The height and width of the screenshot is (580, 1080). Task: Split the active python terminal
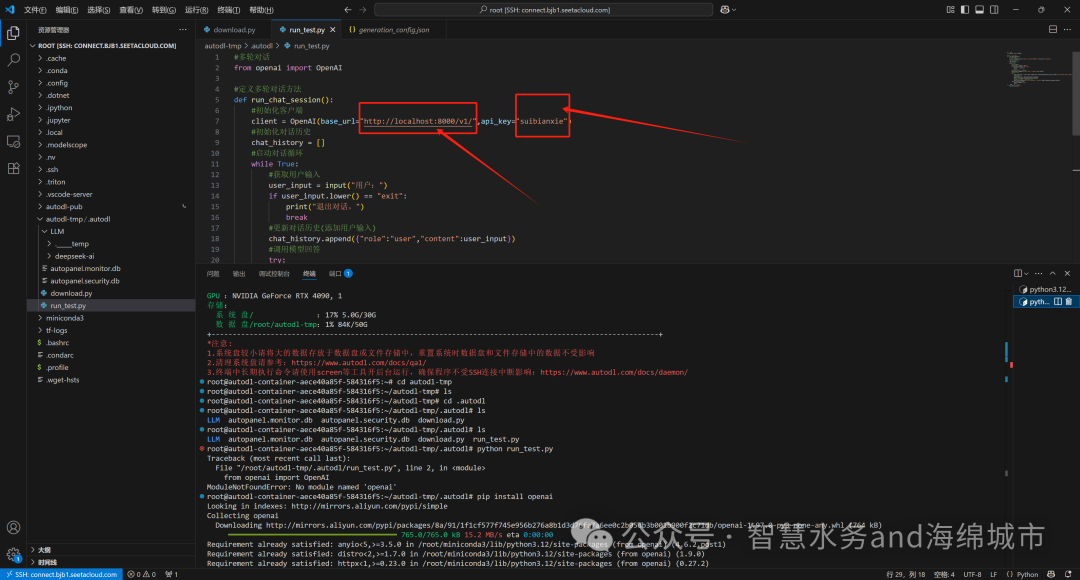[1058, 302]
